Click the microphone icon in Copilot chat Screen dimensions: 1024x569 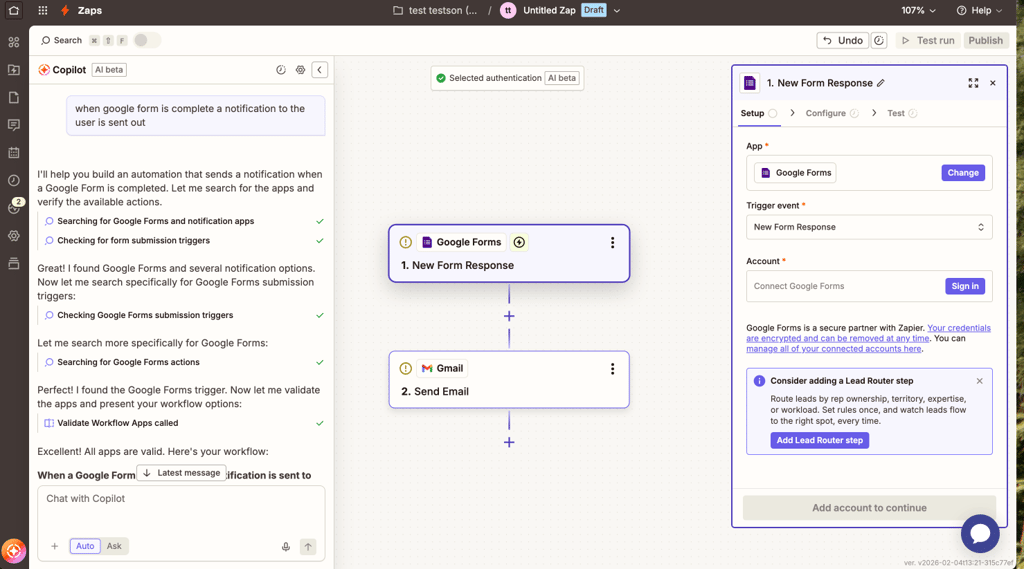click(286, 547)
